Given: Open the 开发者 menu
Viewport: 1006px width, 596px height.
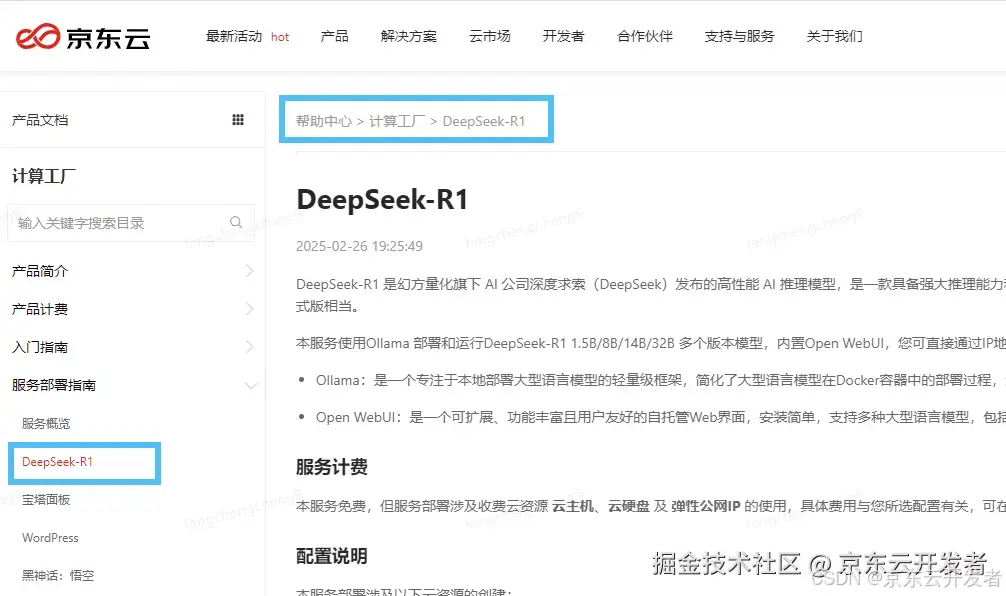Looking at the screenshot, I should point(563,37).
